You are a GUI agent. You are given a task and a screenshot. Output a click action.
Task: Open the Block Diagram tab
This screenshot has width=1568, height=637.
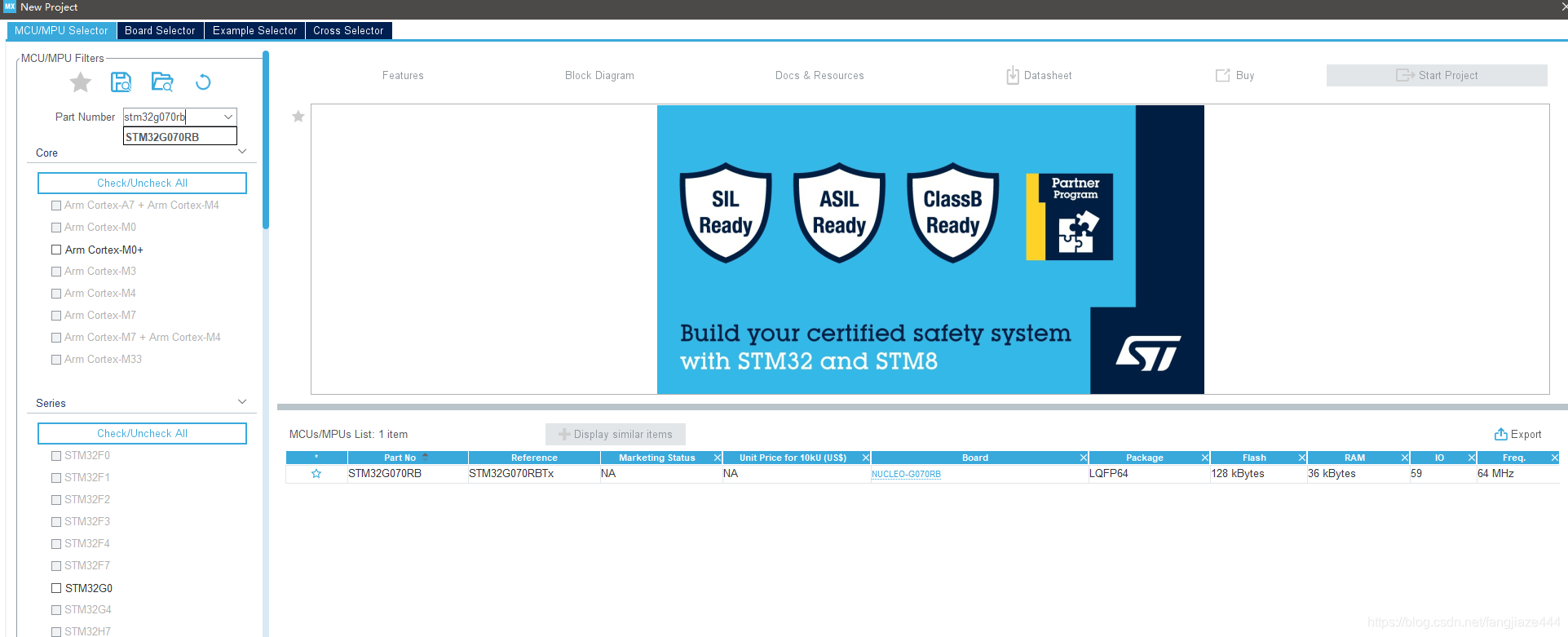click(599, 75)
